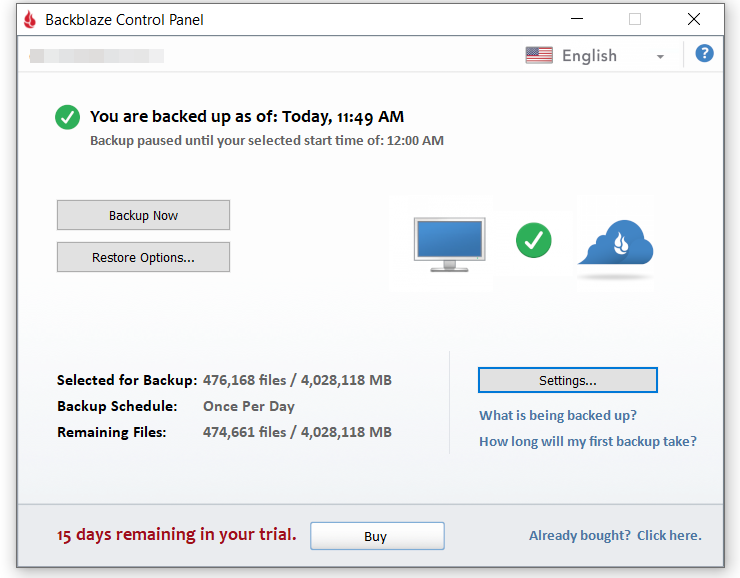Click the blue help question mark icon
Screen dimensions: 740x578
[x=704, y=54]
